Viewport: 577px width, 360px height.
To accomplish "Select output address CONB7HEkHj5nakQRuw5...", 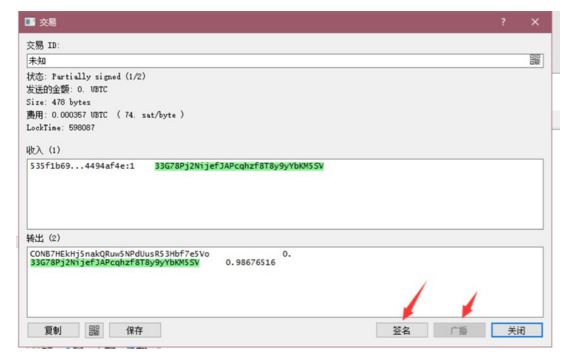I will tap(120, 254).
